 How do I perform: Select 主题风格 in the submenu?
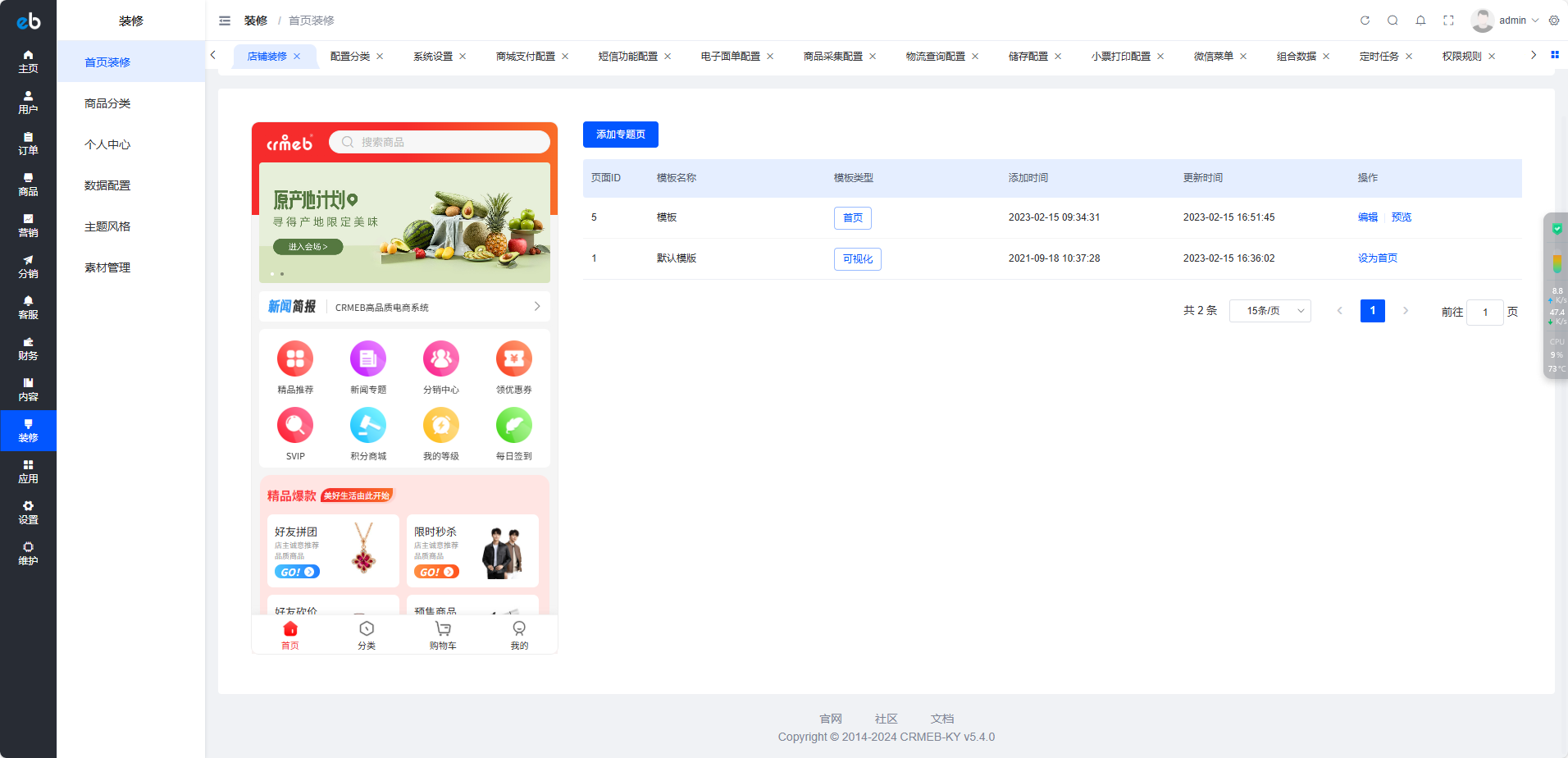click(107, 226)
